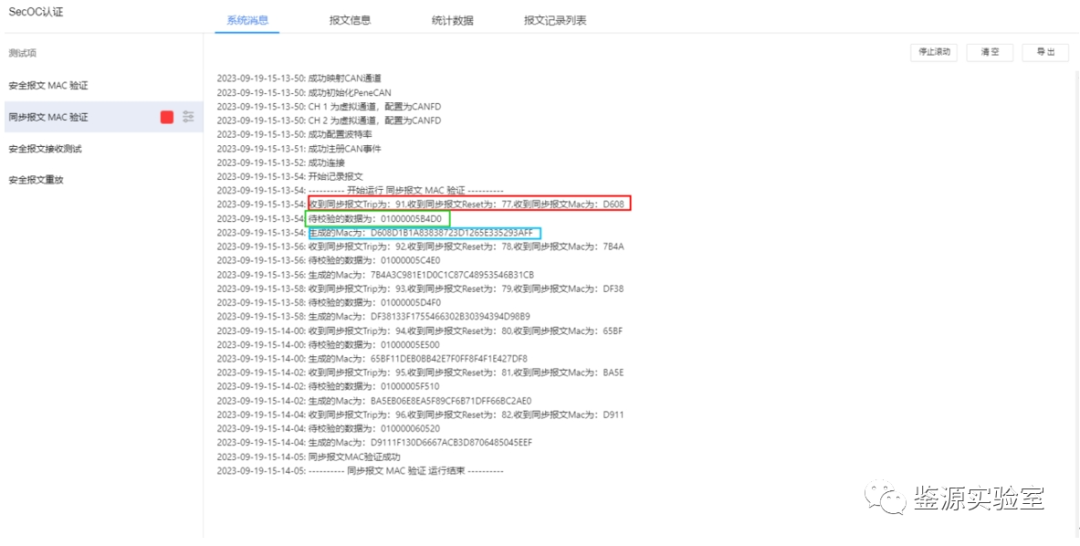Viewport: 1080px width, 546px height.
Task: Select 同步报文 MAC 验证 test item
Action: click(x=48, y=117)
